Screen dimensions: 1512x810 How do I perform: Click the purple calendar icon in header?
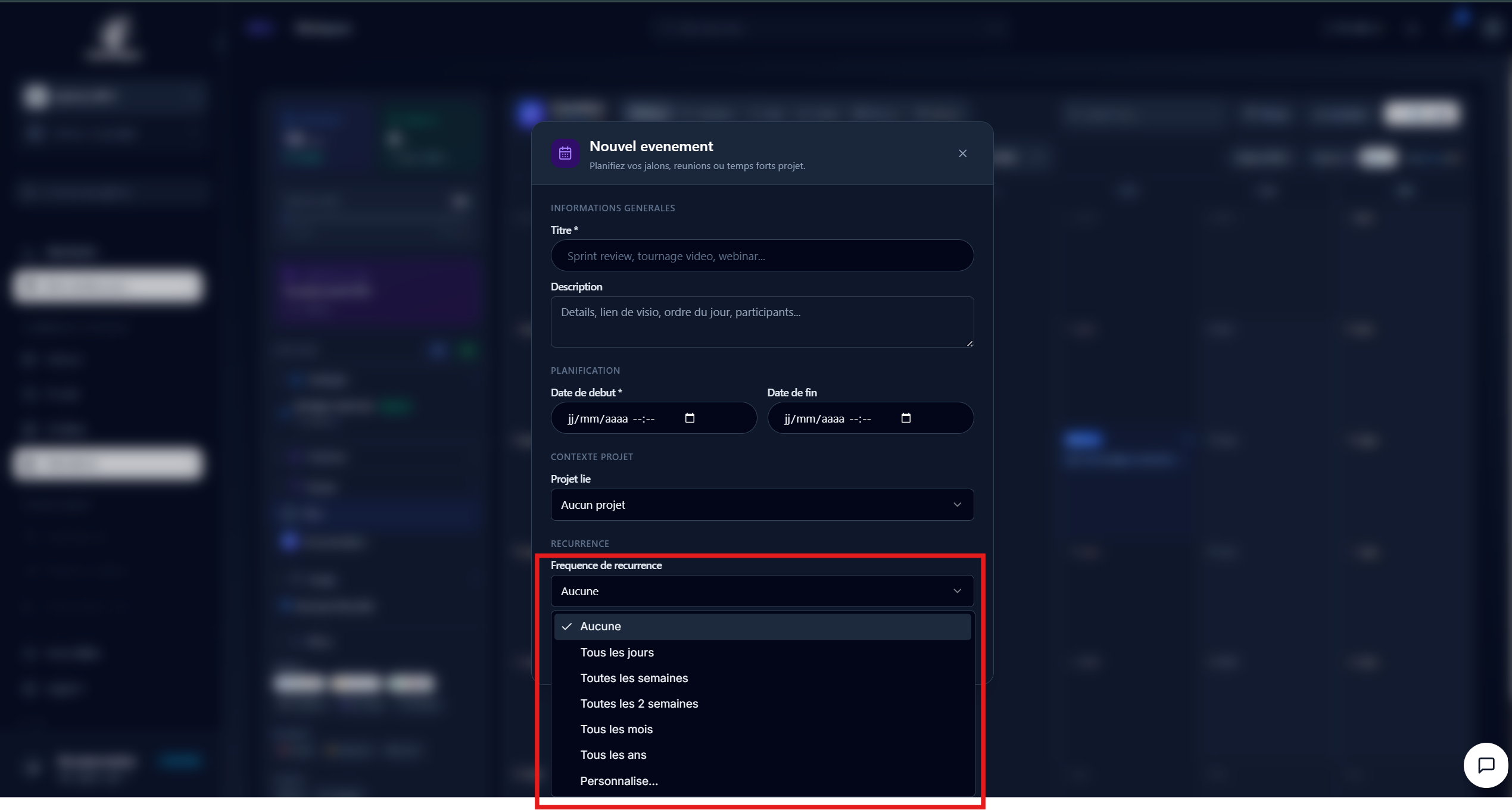point(565,154)
